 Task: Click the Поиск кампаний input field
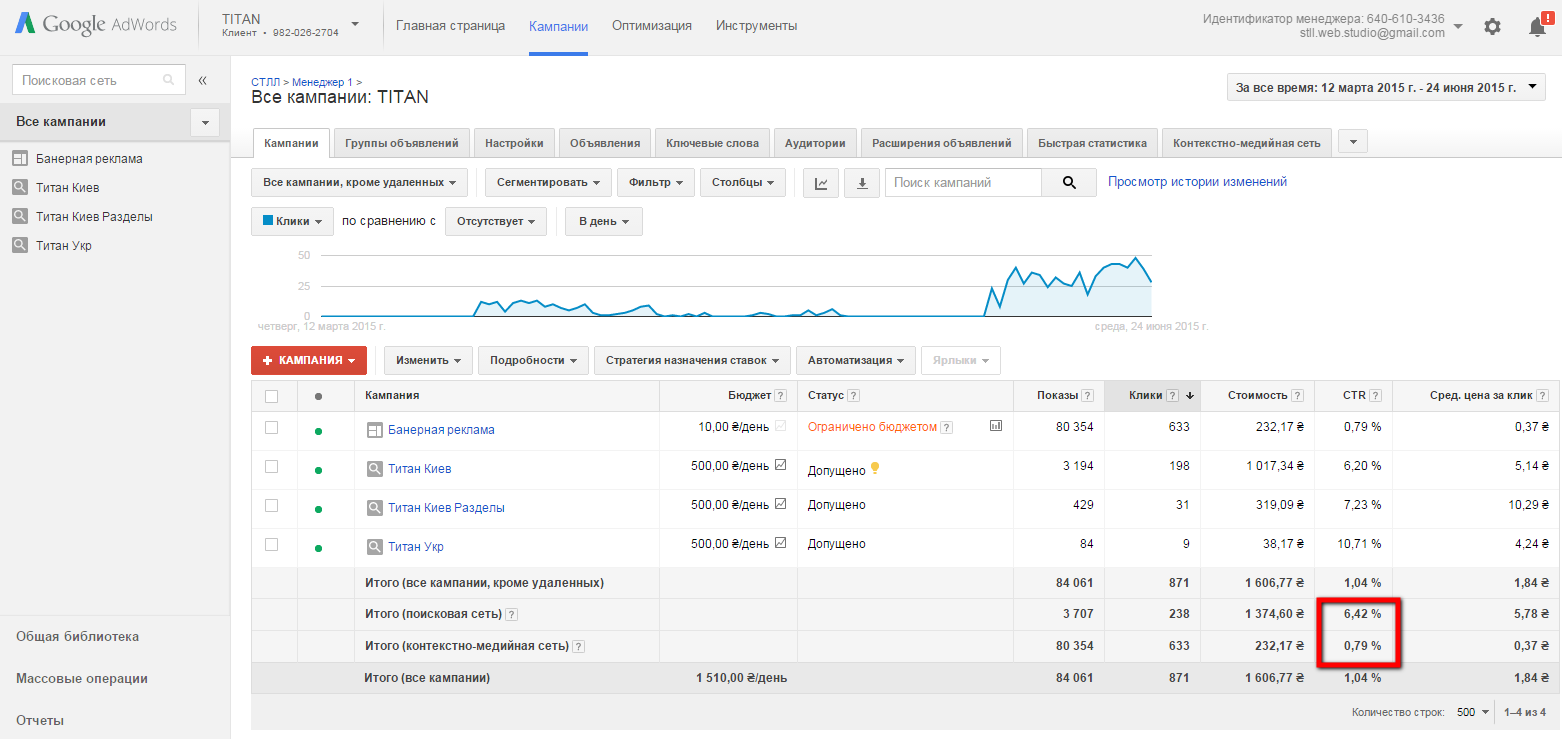963,182
